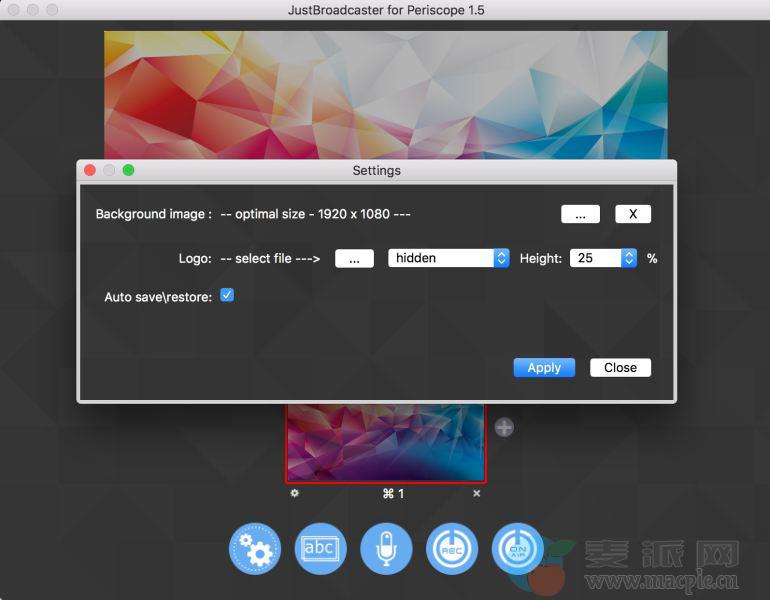Close Settings dialog via red window button
The width and height of the screenshot is (770, 600).
click(90, 171)
